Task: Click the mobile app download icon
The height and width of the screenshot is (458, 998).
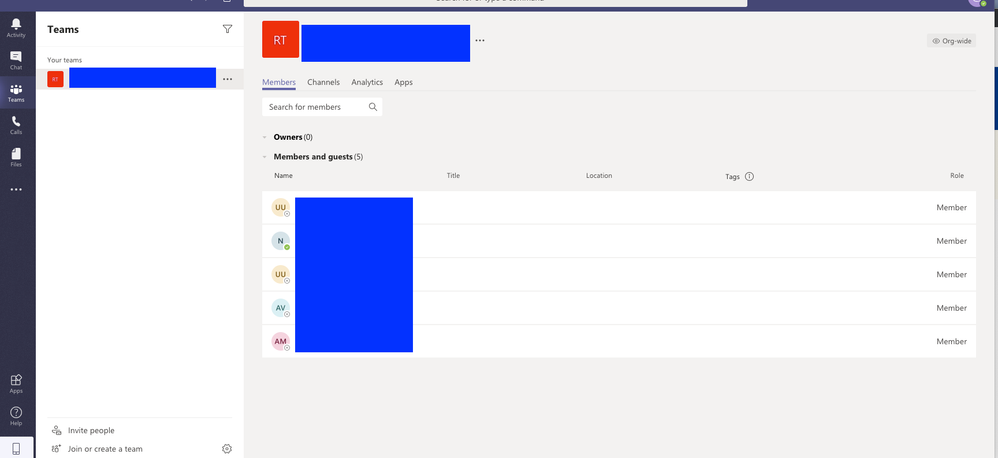Action: pos(17,448)
